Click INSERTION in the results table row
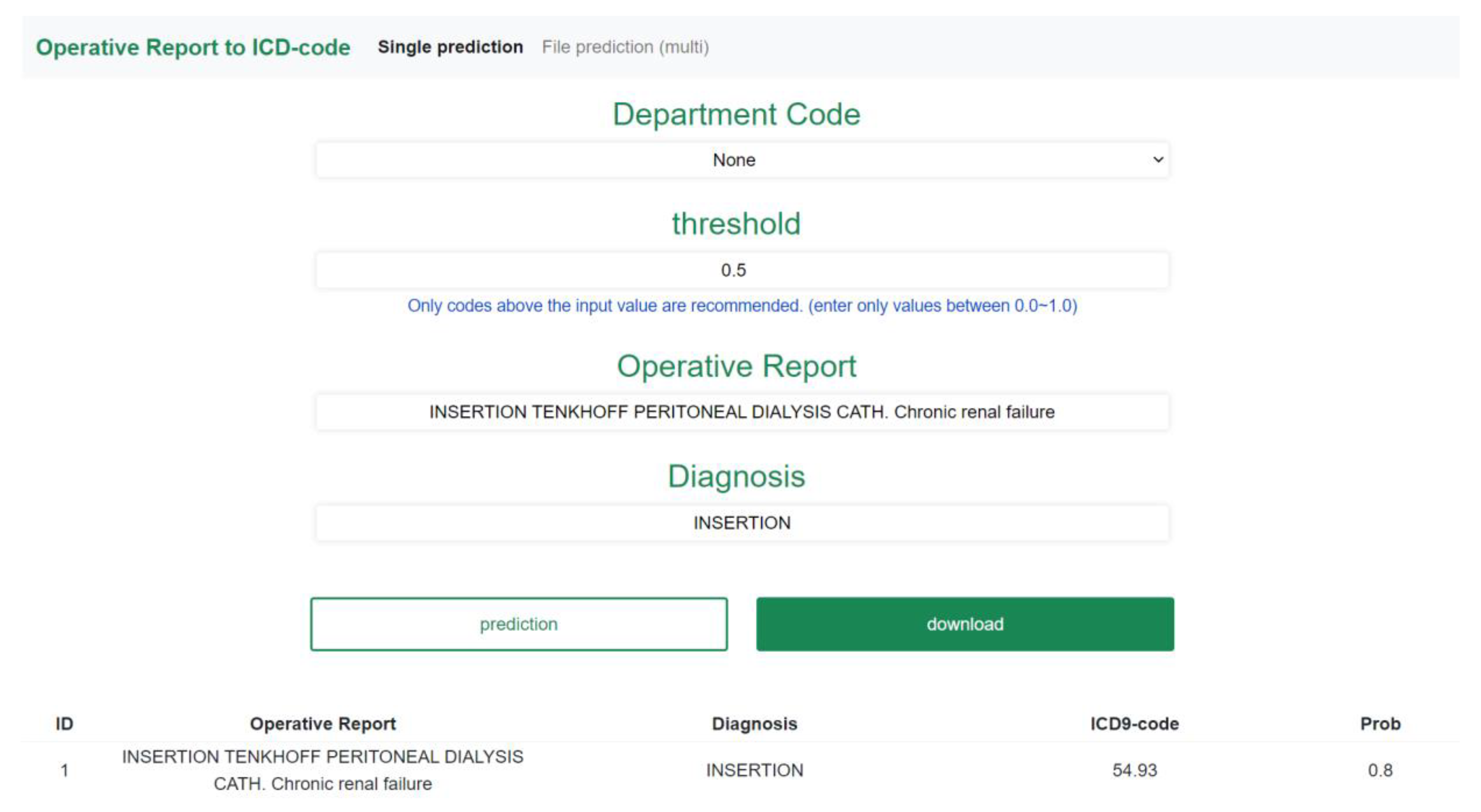Screen dimensions: 1481x812 [754, 770]
